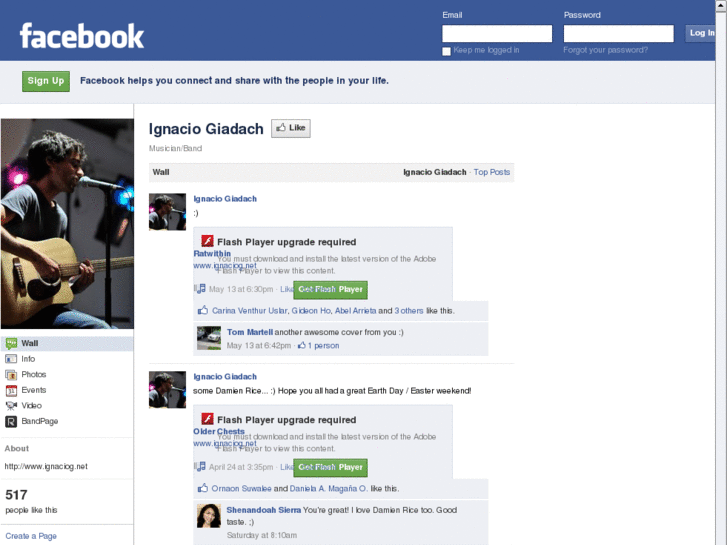The height and width of the screenshot is (545, 727).
Task: Open Shenandoah Sierra's profile link
Action: point(264,510)
